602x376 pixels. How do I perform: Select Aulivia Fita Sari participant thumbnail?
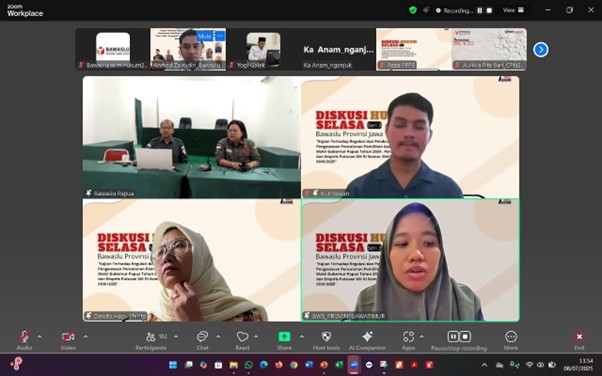[489, 49]
